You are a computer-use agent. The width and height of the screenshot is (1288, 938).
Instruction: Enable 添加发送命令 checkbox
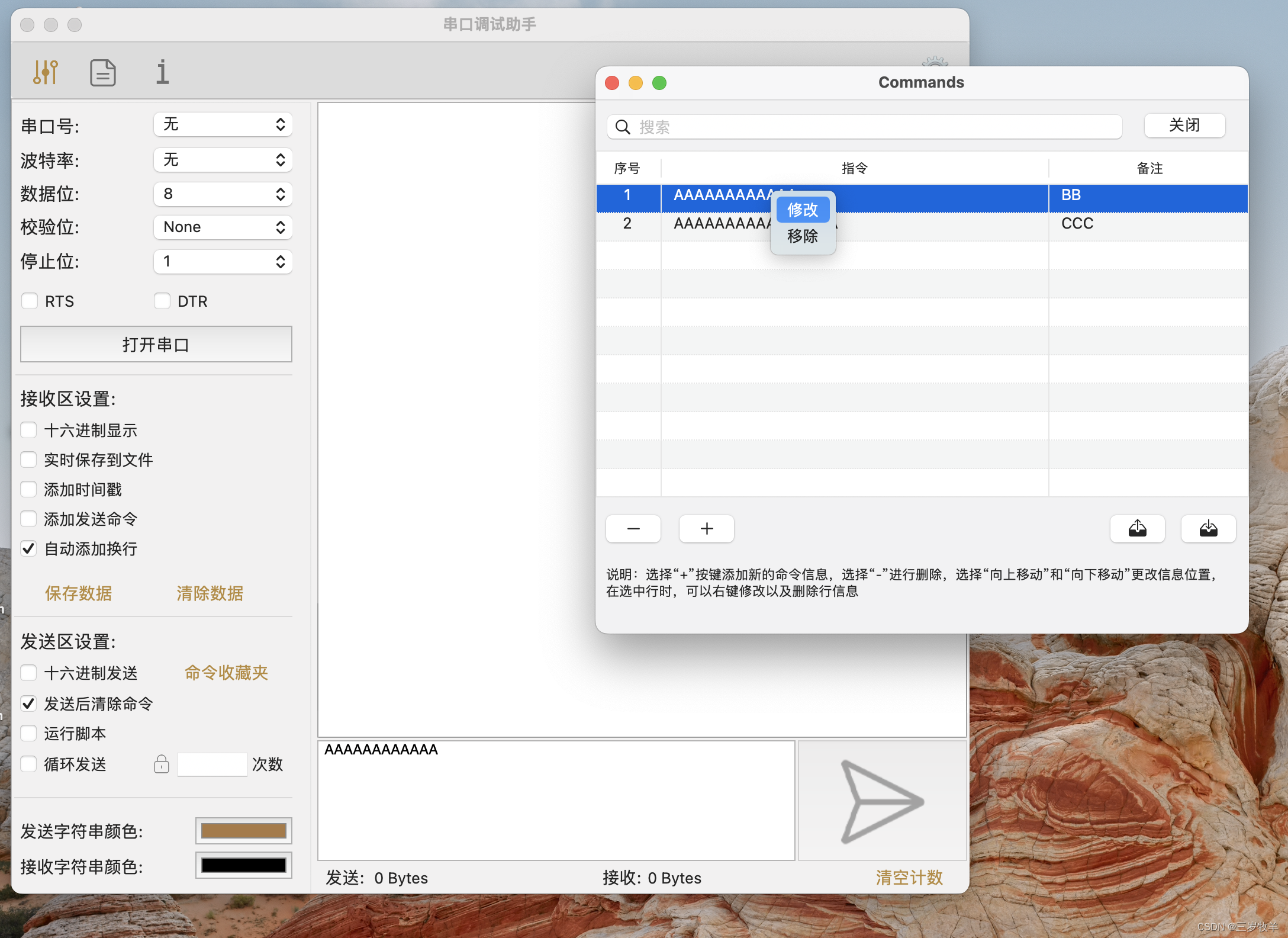pyautogui.click(x=28, y=519)
